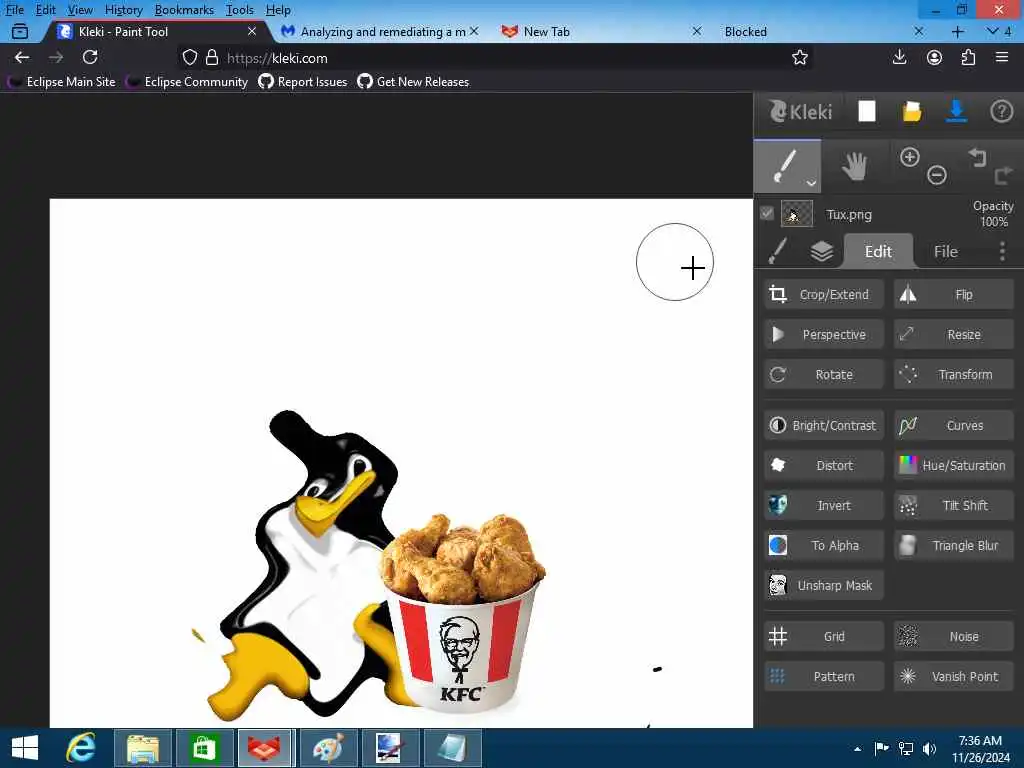Open the Curves filter
Screen dimensions: 1024x768
point(953,425)
